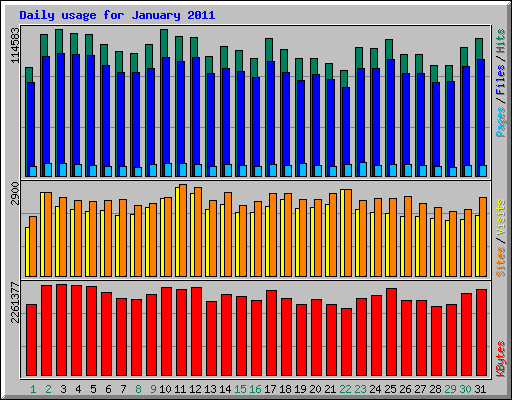Select day label 15 on x-axis
Image resolution: width=512 pixels, height=400 pixels.
pyautogui.click(x=240, y=389)
